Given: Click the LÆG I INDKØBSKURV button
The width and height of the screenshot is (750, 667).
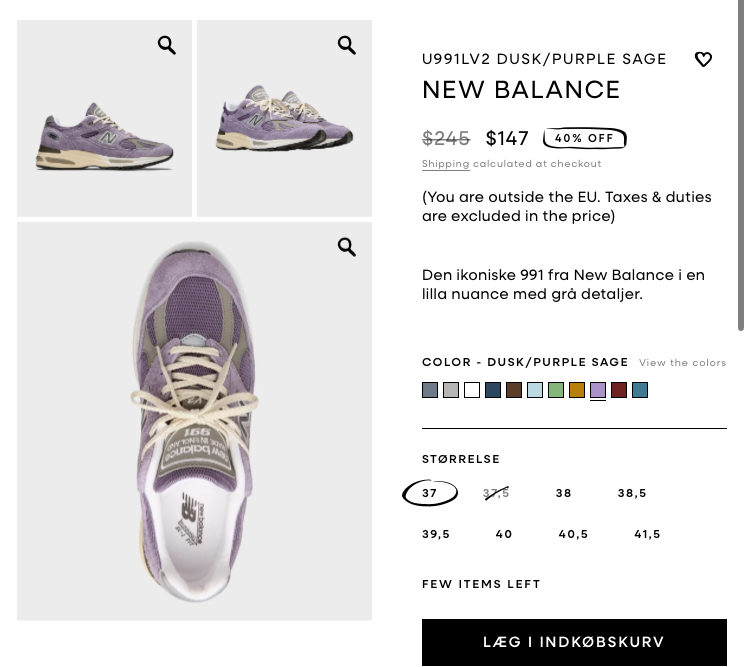Looking at the screenshot, I should coord(574,642).
